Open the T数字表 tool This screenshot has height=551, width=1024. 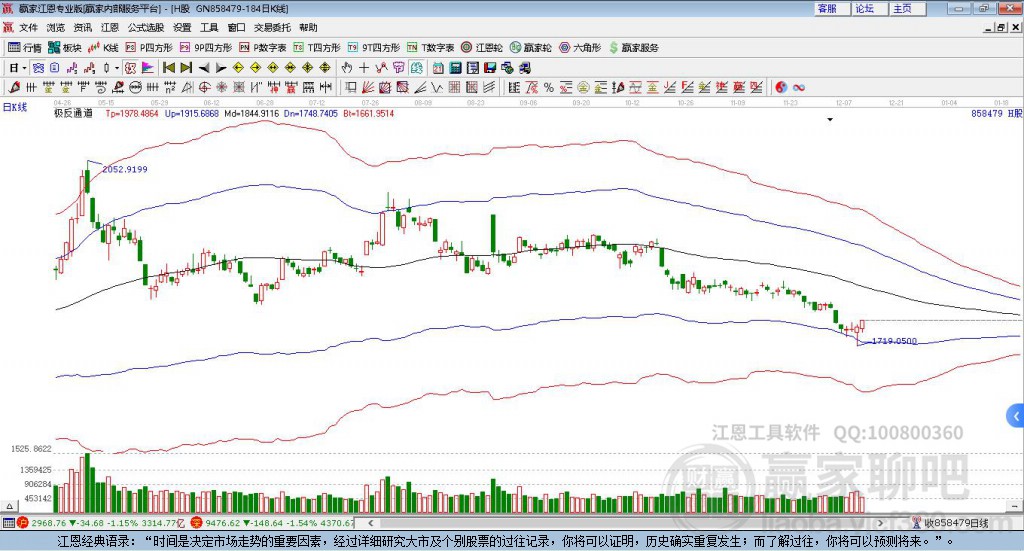430,48
